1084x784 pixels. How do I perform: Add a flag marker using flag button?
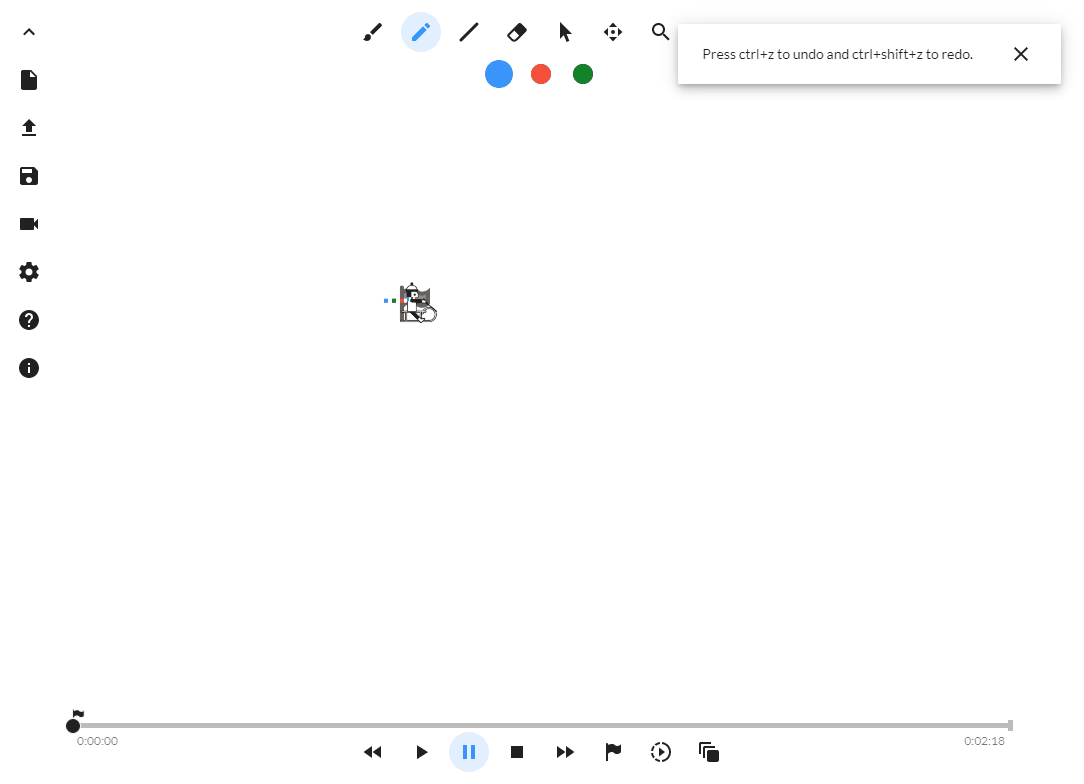coord(613,752)
